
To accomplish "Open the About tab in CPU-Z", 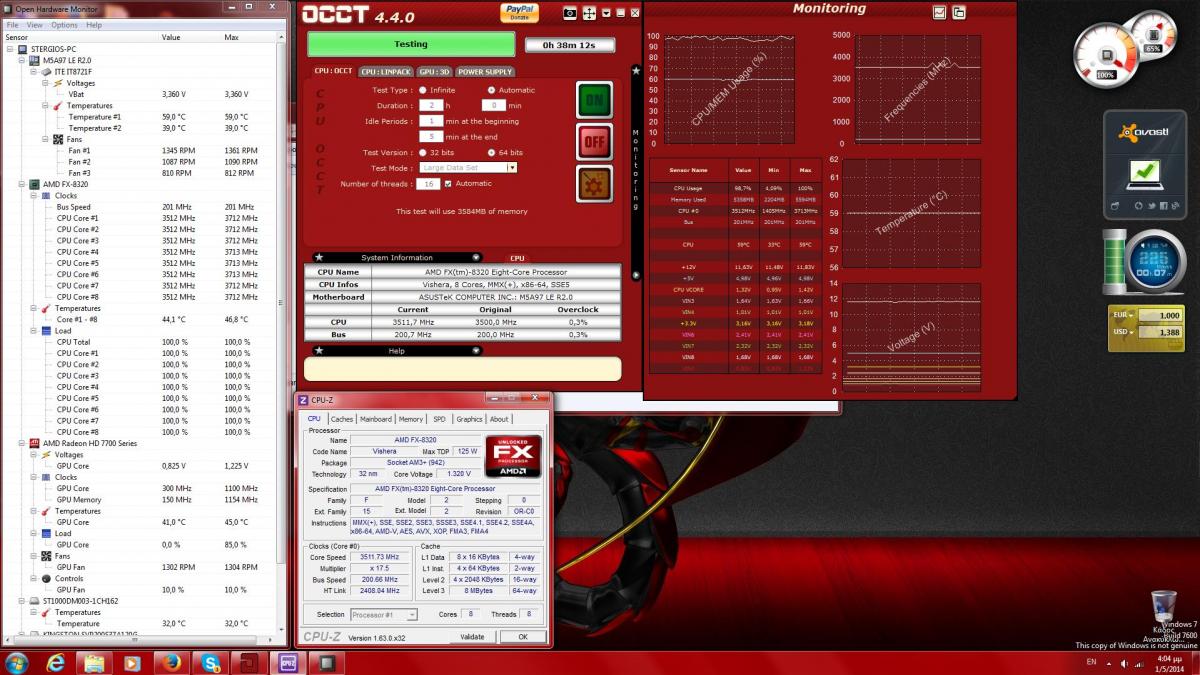I will (x=499, y=419).
